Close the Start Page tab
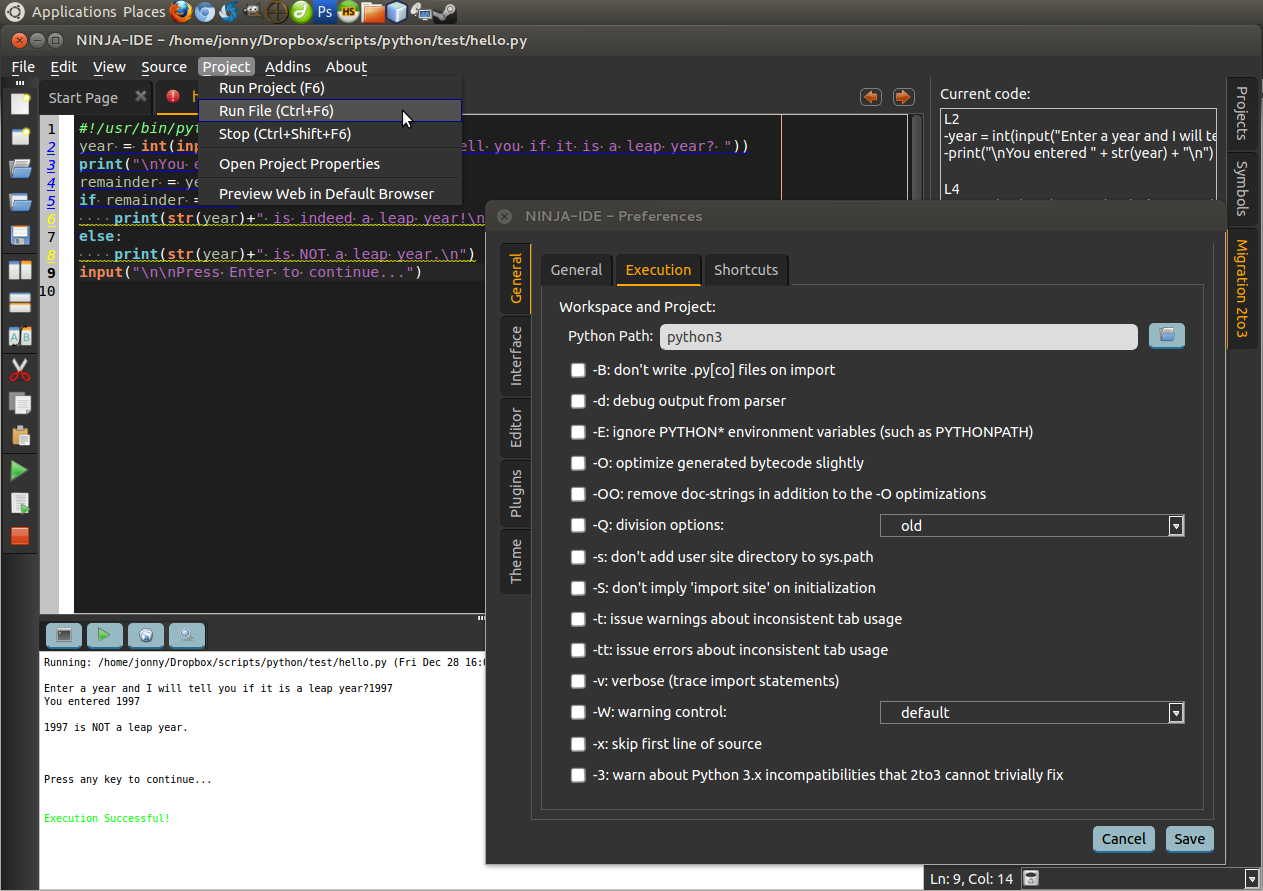 pyautogui.click(x=141, y=96)
